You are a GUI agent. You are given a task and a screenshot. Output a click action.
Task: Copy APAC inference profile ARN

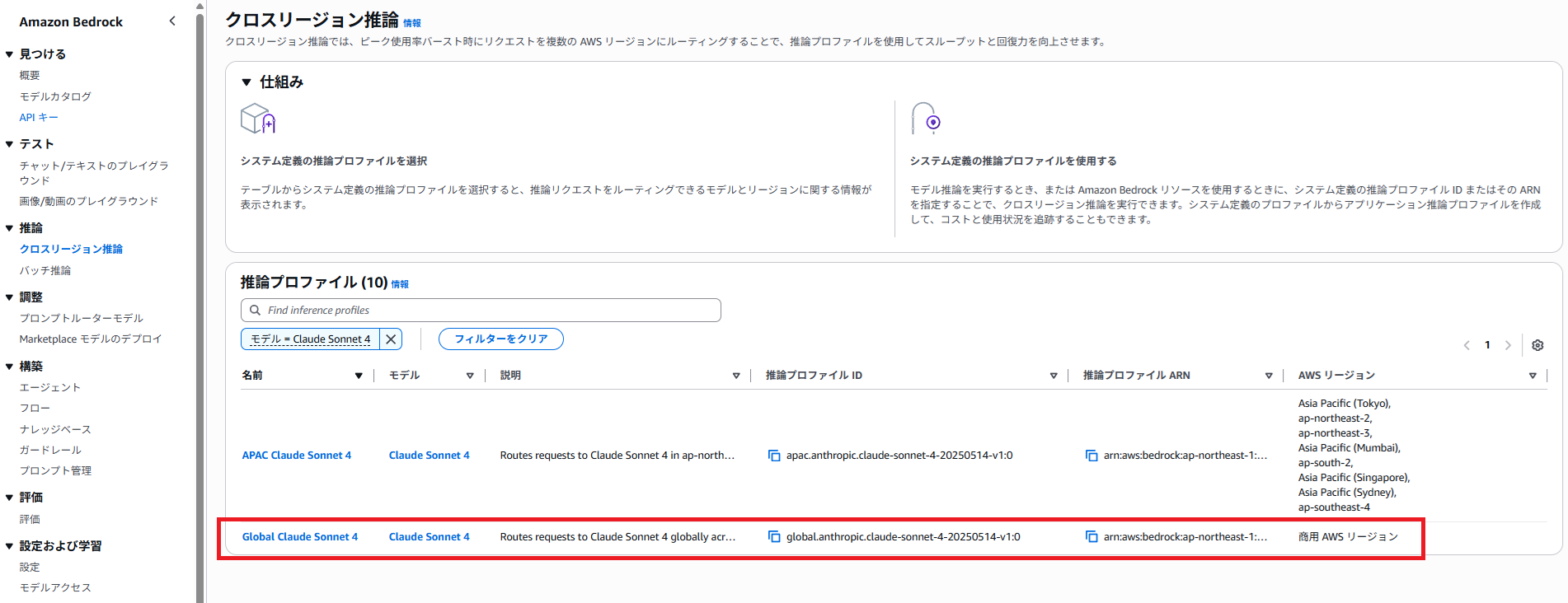coord(1091,456)
